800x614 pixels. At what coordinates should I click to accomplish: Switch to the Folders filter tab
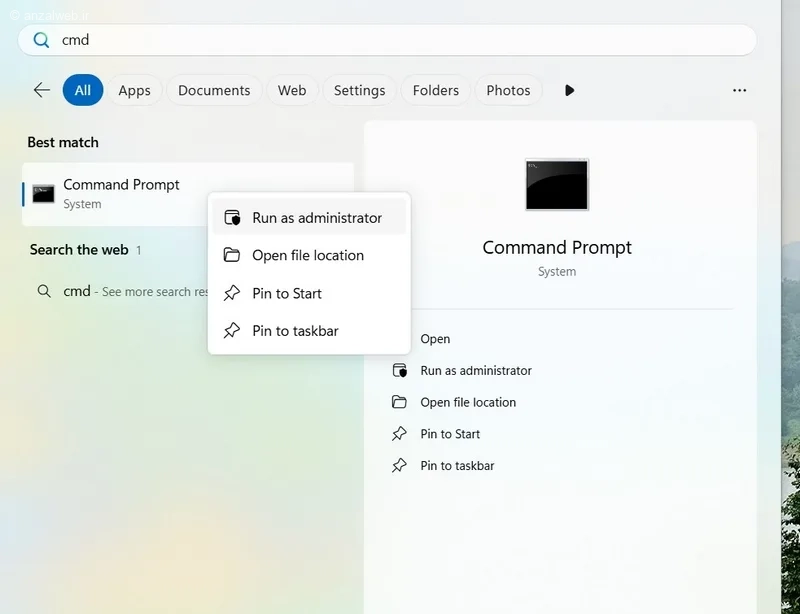[436, 90]
